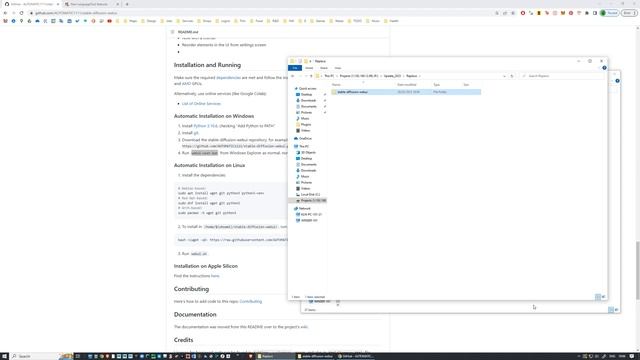
Task: Click Update_2023 in the address breadcrumb
Action: tap(392, 76)
